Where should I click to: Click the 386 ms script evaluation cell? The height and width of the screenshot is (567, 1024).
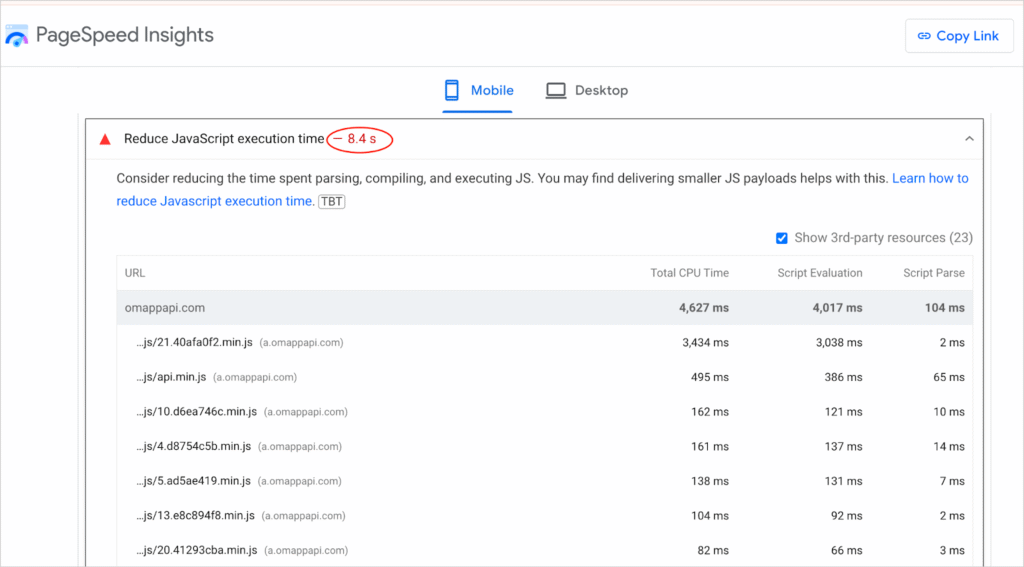tap(843, 377)
